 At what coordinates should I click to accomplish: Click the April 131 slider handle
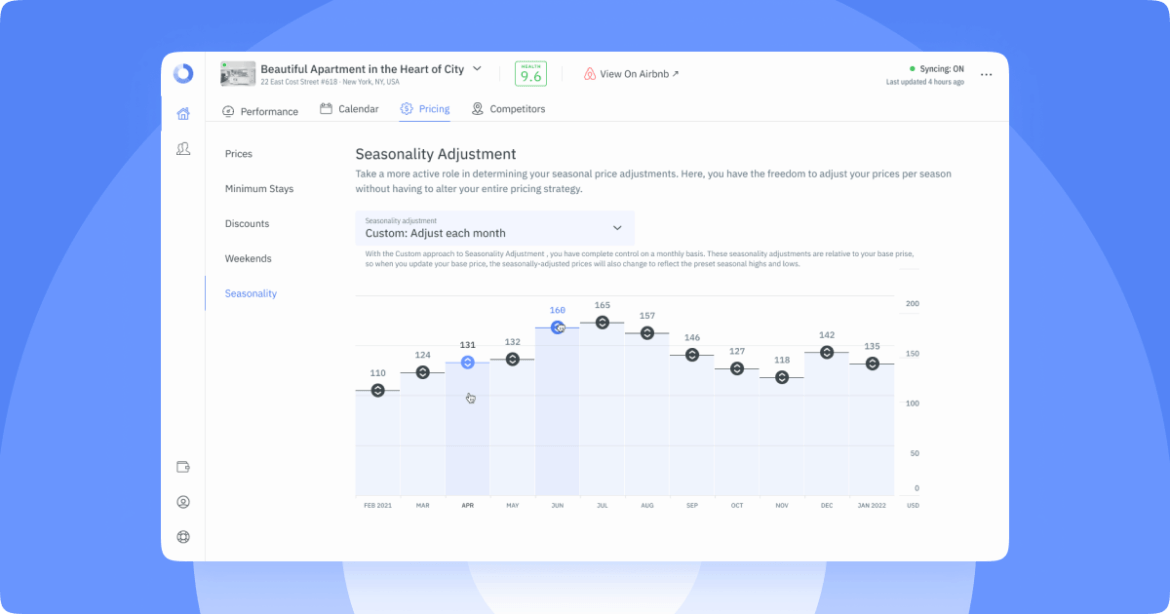coord(467,362)
